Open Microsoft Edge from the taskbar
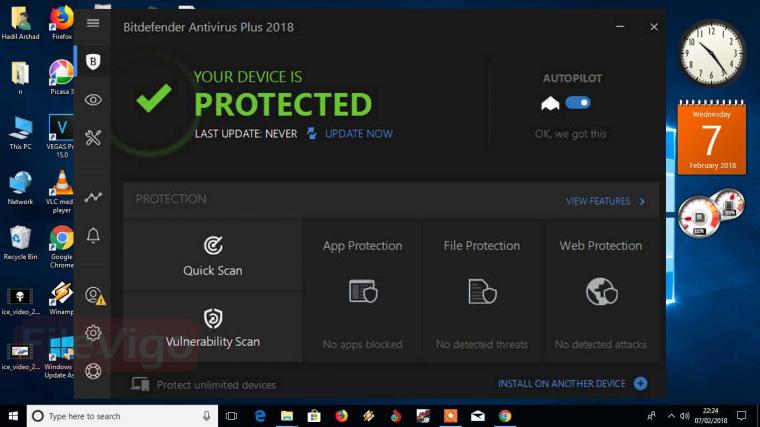 [260, 416]
